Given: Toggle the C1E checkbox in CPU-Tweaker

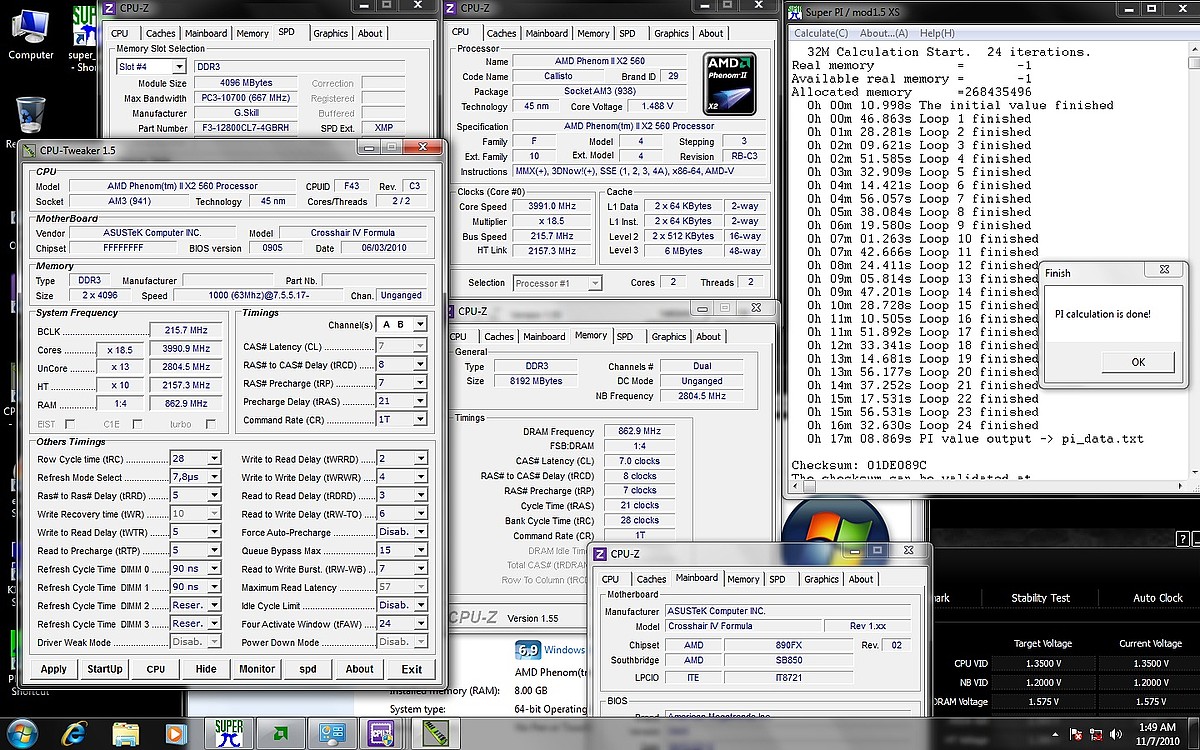Looking at the screenshot, I should click(x=137, y=424).
